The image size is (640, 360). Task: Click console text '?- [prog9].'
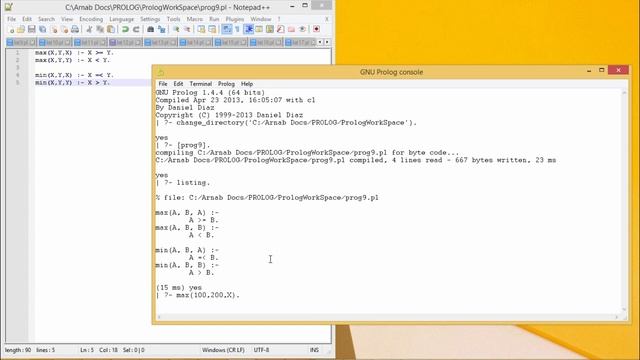point(187,145)
